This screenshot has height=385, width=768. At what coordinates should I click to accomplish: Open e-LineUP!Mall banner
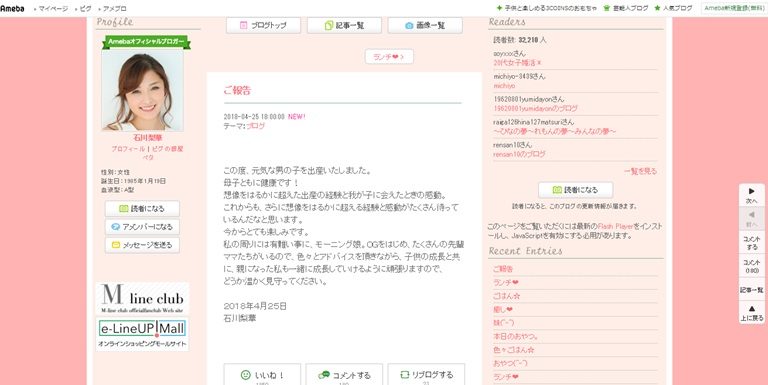tap(143, 334)
